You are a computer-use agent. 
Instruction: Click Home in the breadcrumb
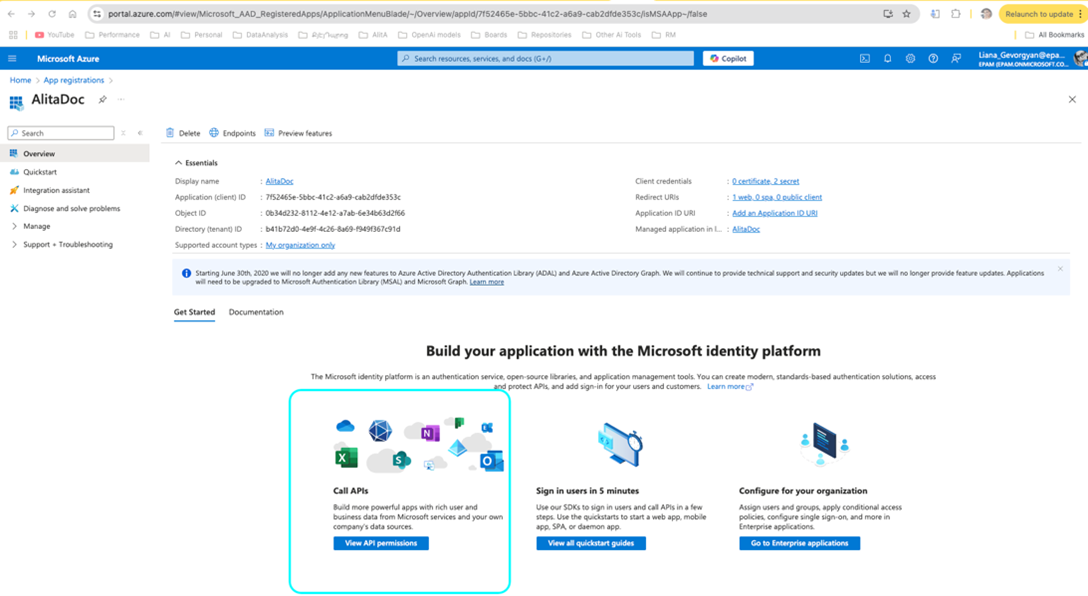click(x=20, y=80)
